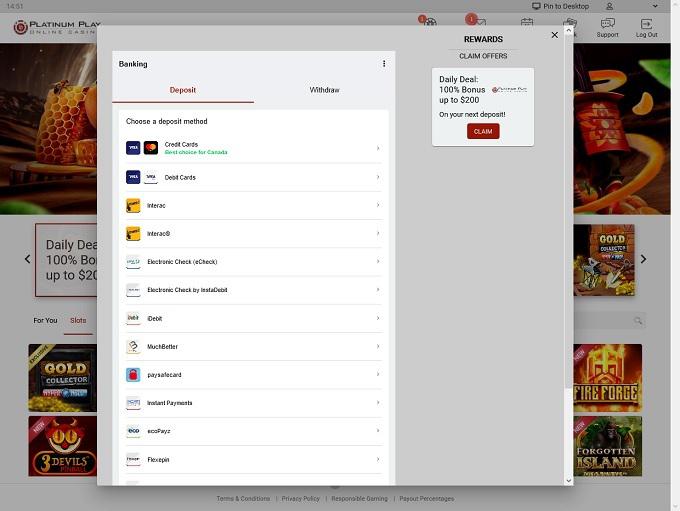The height and width of the screenshot is (511, 680).
Task: Click the CLAIM OFFERS heading
Action: pos(483,56)
